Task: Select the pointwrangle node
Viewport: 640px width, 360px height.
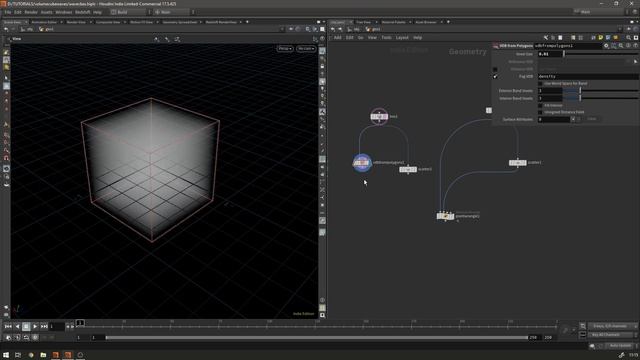Action: tap(445, 216)
